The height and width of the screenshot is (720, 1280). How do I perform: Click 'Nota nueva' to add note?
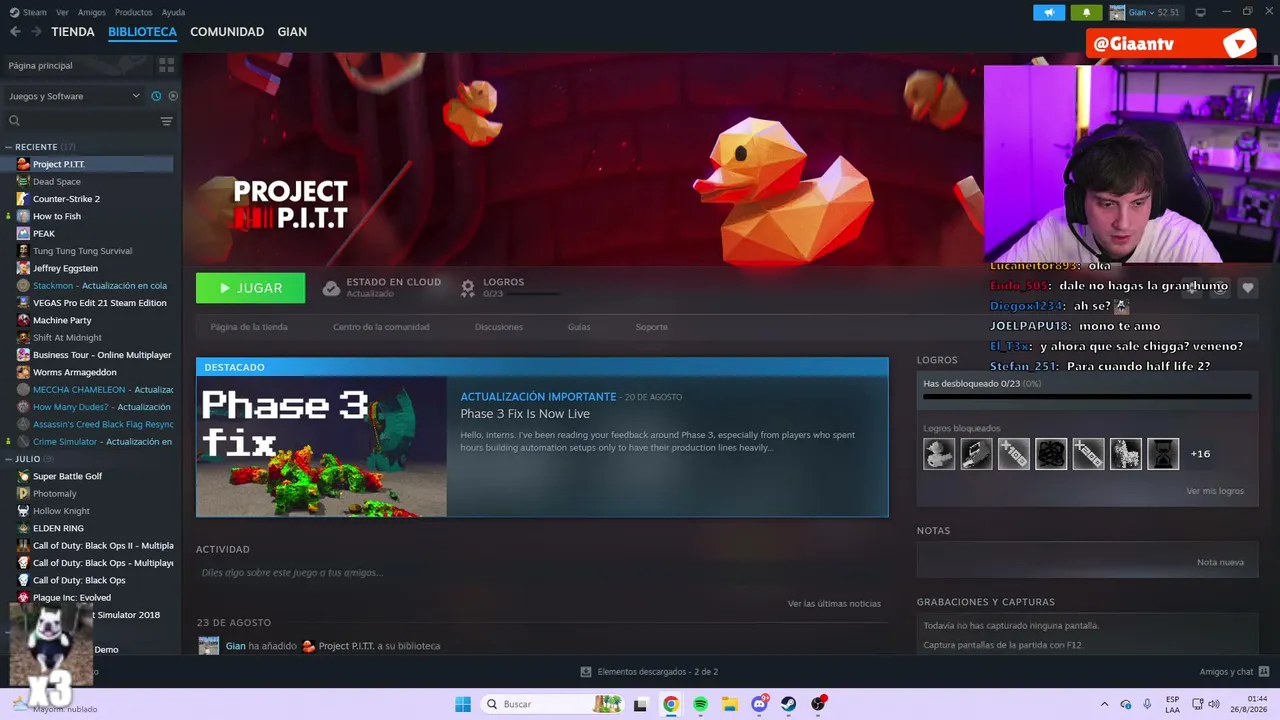(1220, 562)
